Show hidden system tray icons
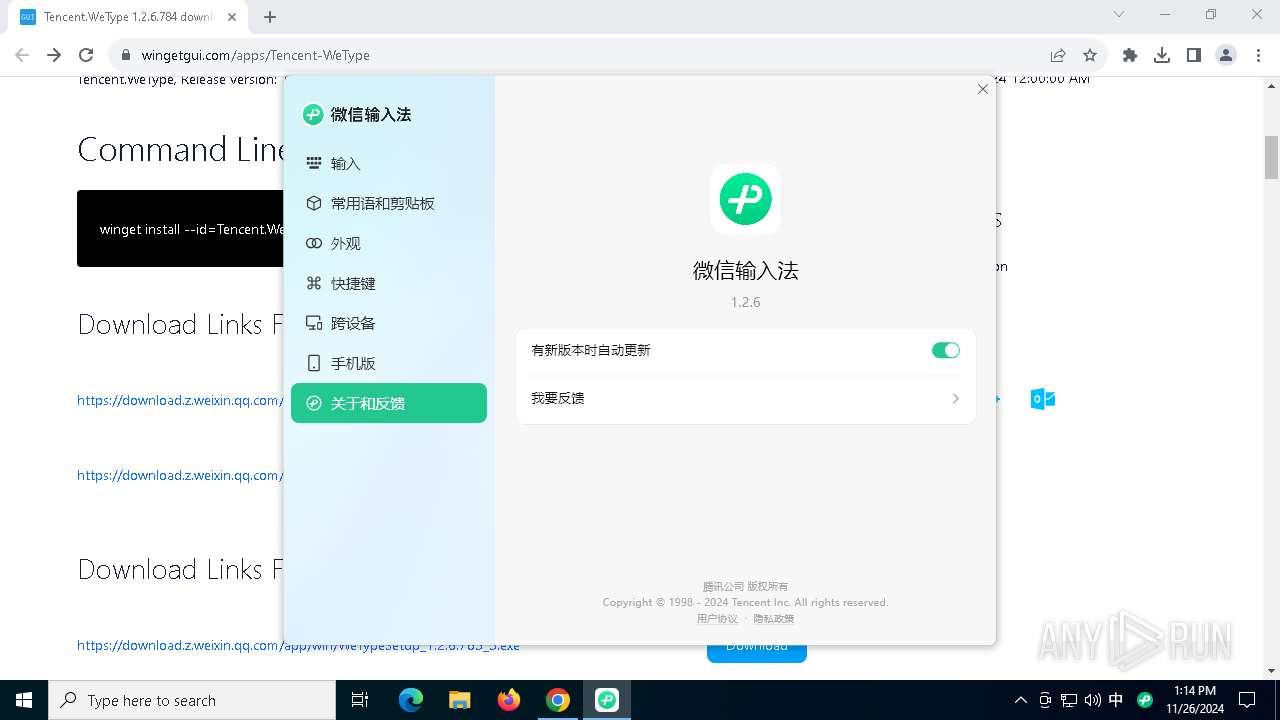1280x720 pixels. pos(1021,700)
